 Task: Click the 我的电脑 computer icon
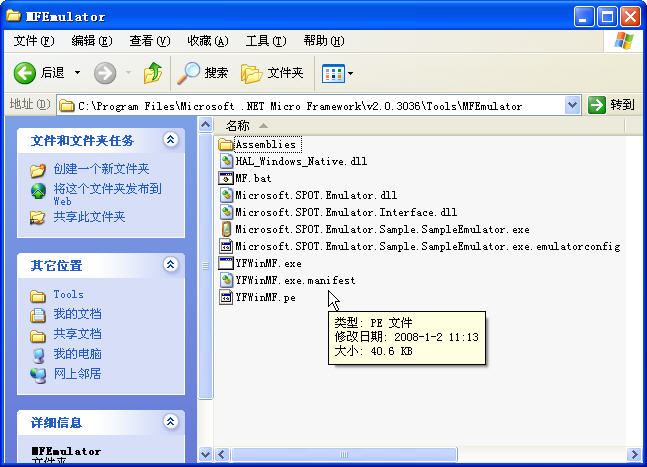[x=38, y=355]
